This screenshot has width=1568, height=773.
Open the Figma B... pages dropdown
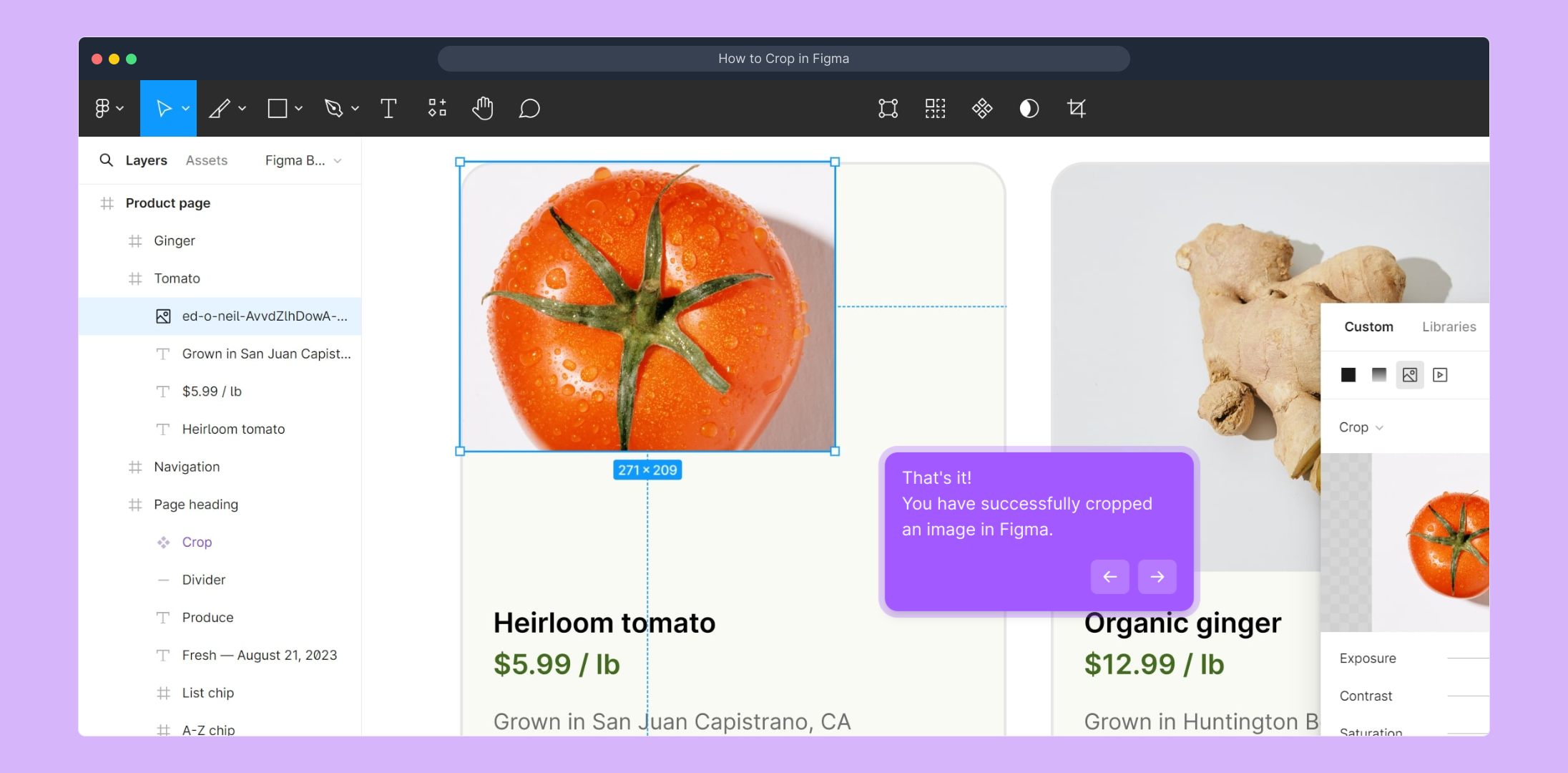click(303, 160)
